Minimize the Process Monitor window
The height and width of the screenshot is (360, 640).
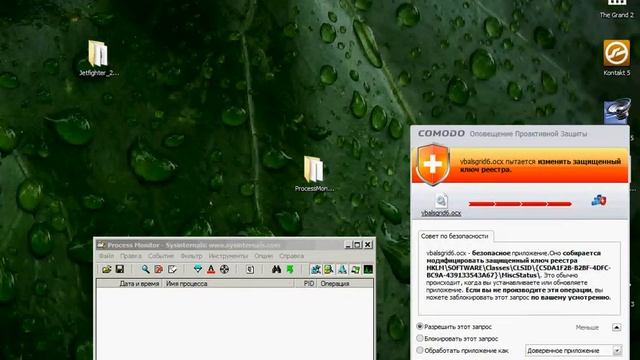click(348, 245)
